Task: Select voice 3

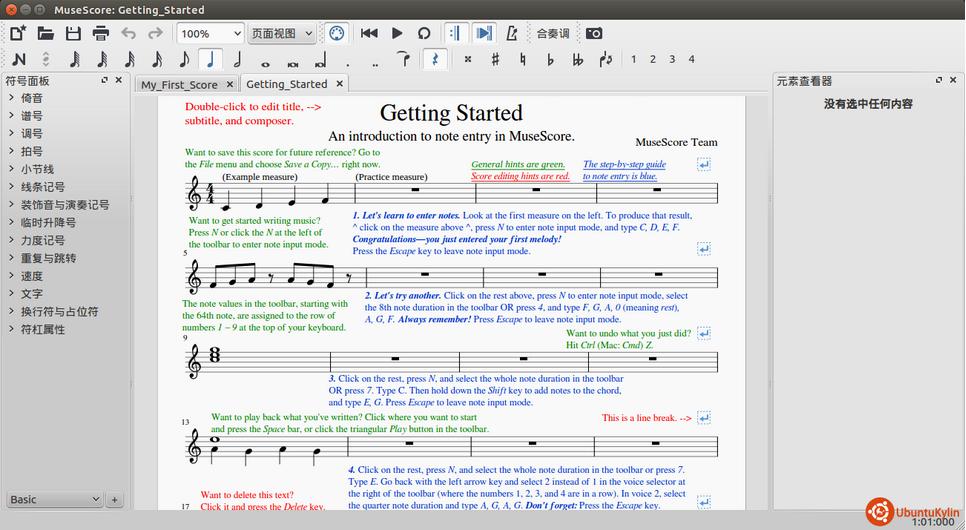Action: [672, 59]
